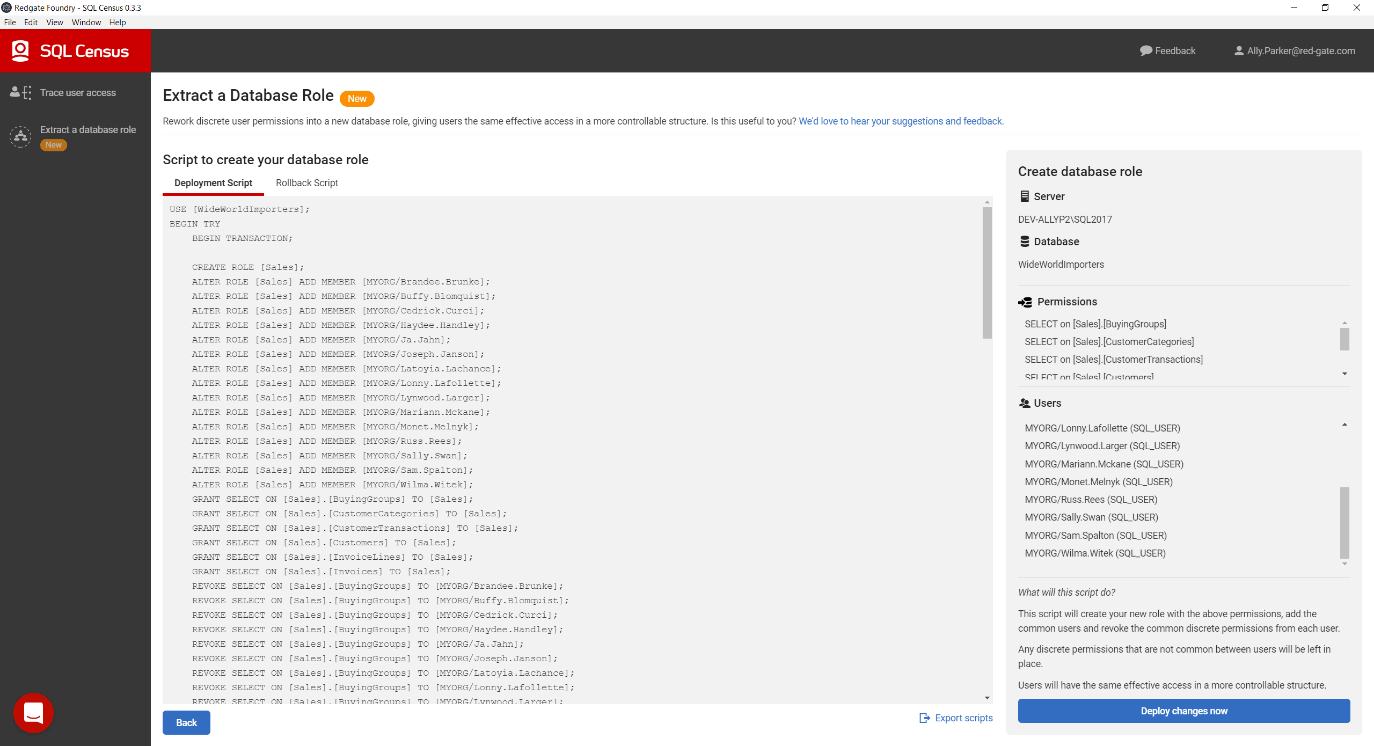
Task: Click Permissions list scroll down arrow
Action: pyautogui.click(x=1344, y=373)
